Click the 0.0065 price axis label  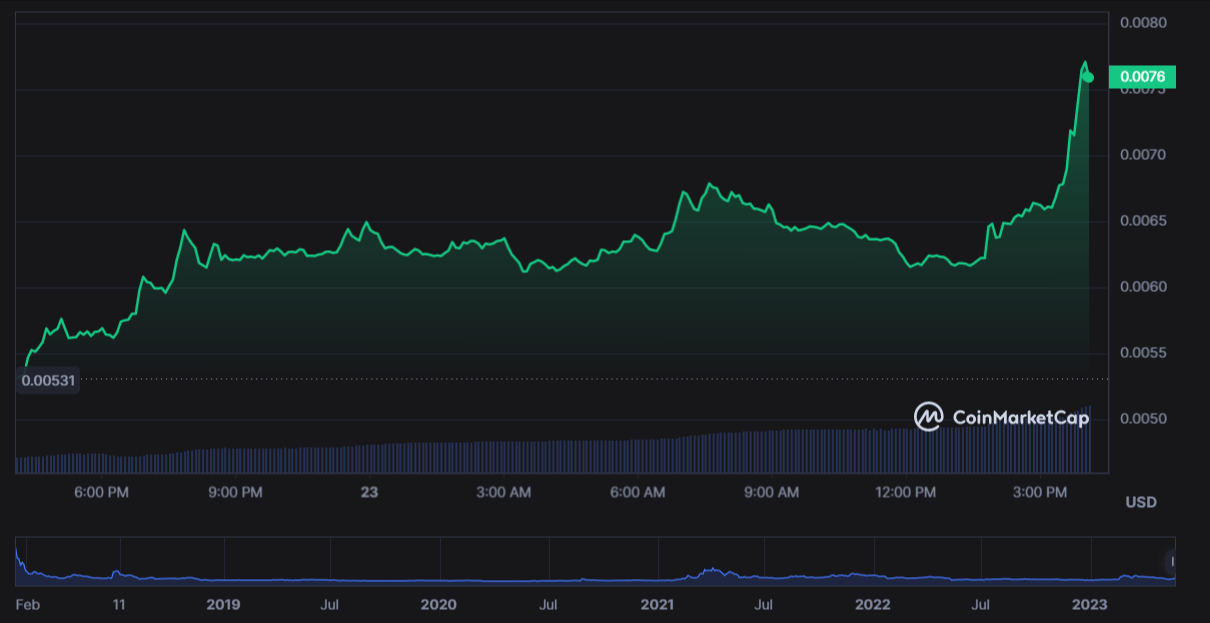(1143, 221)
